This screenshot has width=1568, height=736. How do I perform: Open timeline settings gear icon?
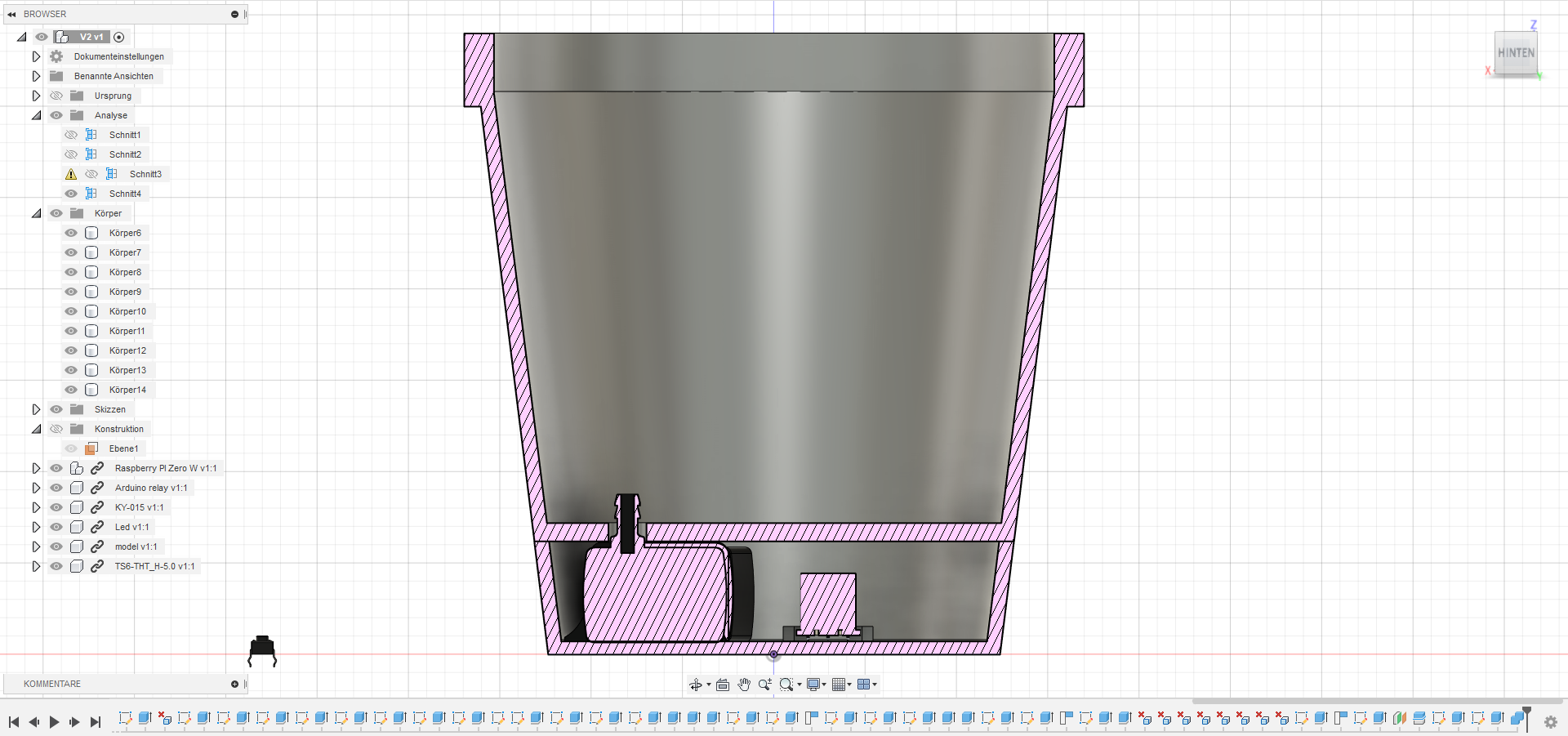click(1550, 722)
